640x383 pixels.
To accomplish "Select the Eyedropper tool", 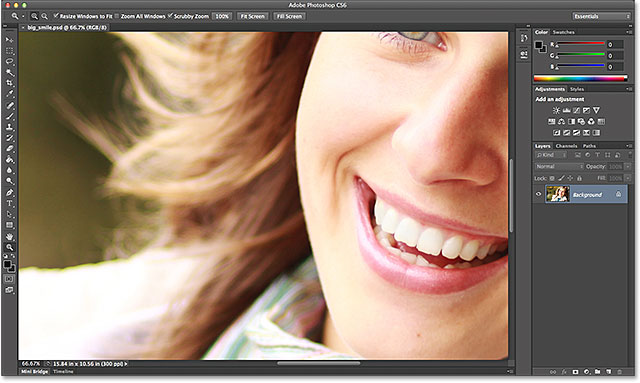I will (9, 94).
